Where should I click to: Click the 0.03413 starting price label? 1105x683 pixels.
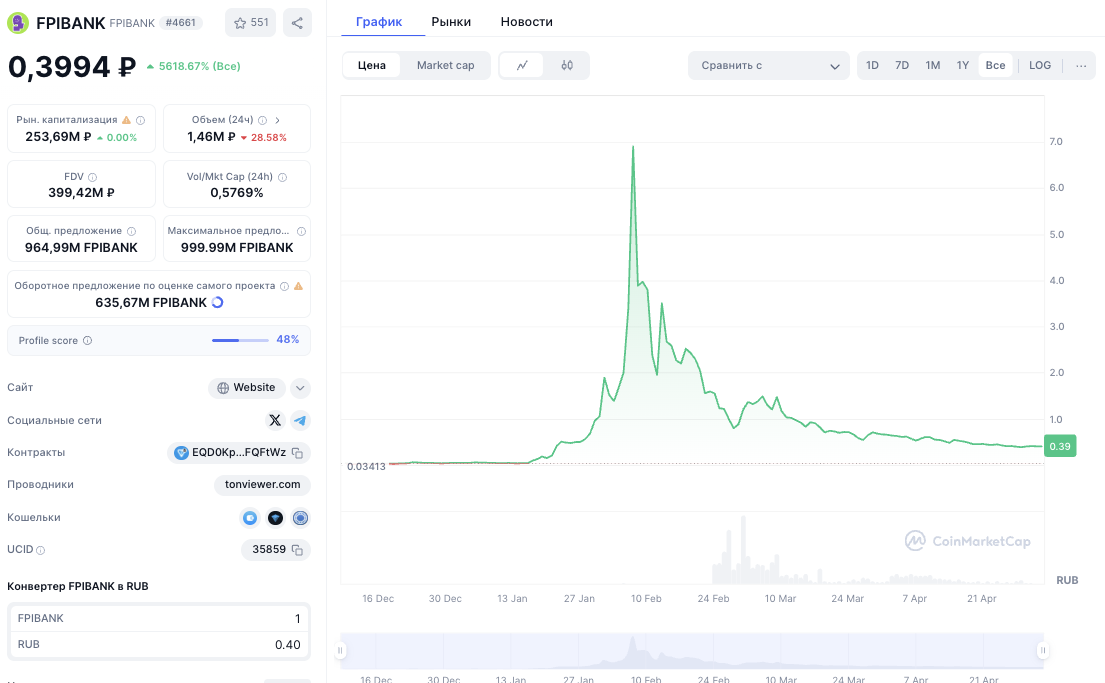point(366,467)
